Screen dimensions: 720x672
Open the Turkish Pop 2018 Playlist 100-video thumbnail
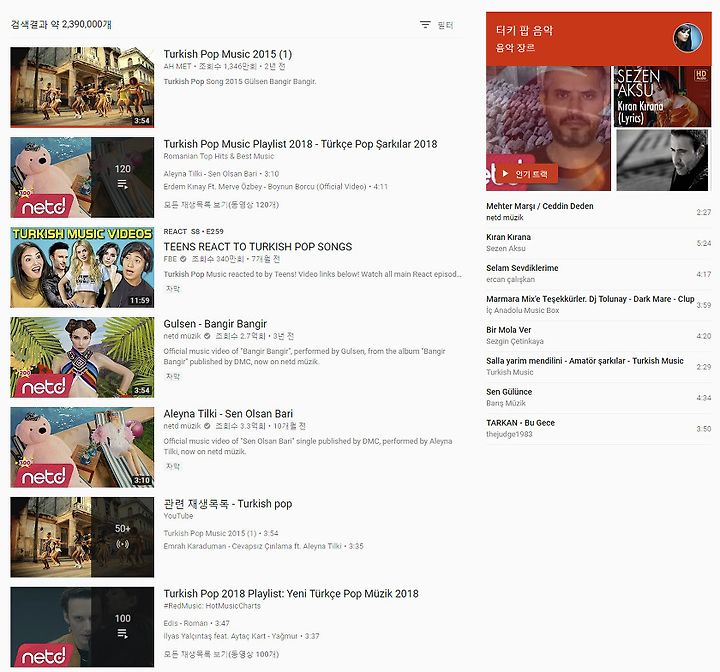[x=82, y=627]
